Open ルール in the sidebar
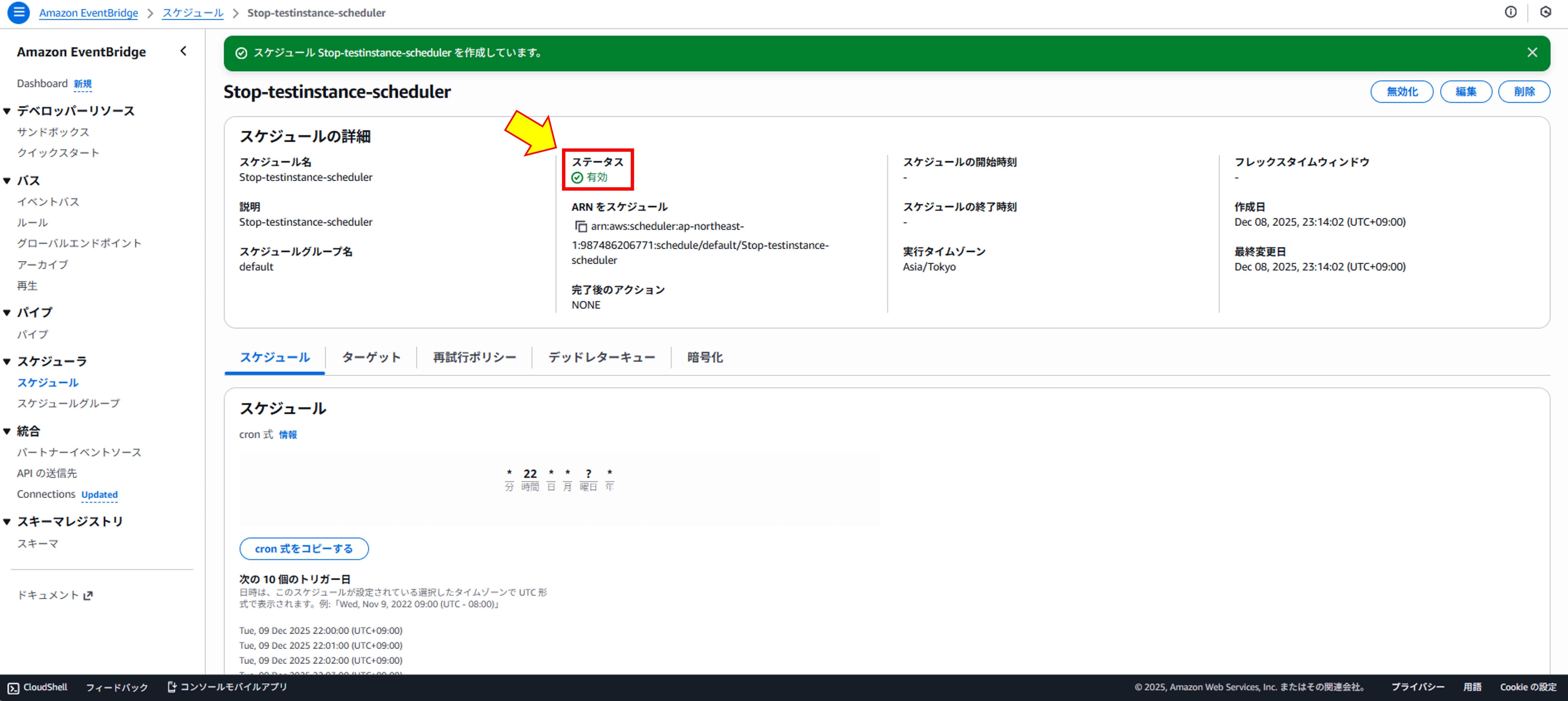 tap(32, 223)
